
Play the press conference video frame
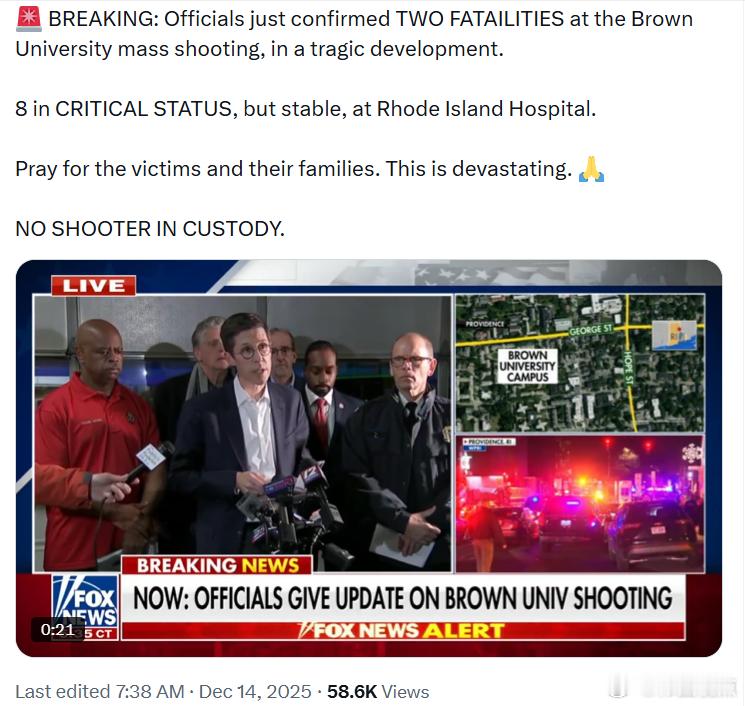pyautogui.click(x=242, y=433)
